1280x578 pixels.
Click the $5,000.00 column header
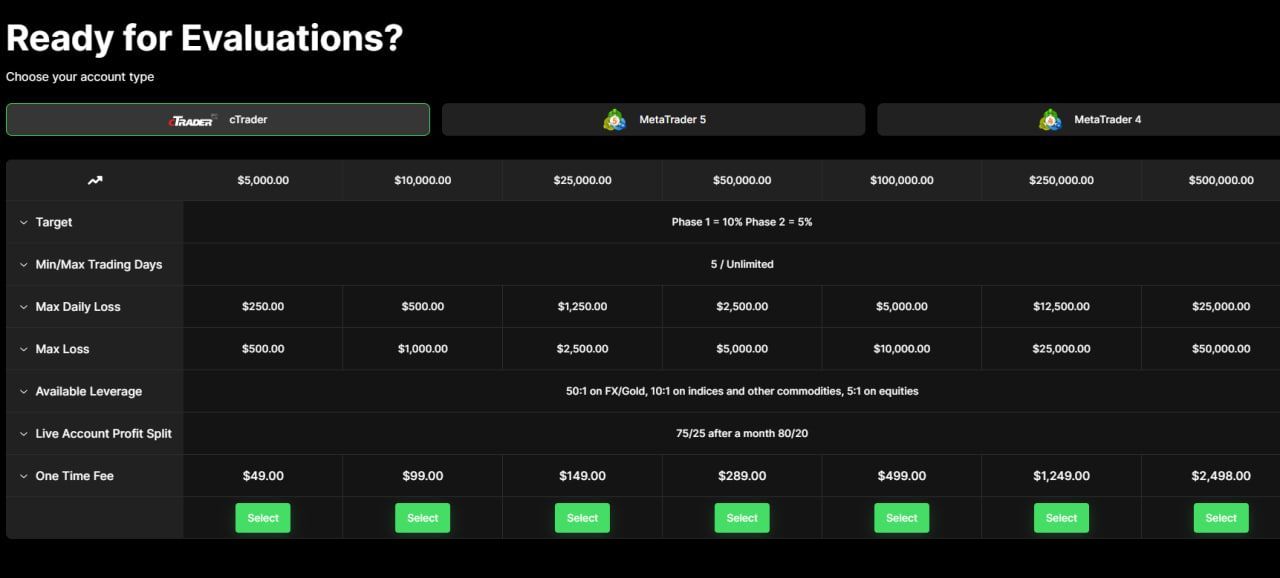pos(263,181)
